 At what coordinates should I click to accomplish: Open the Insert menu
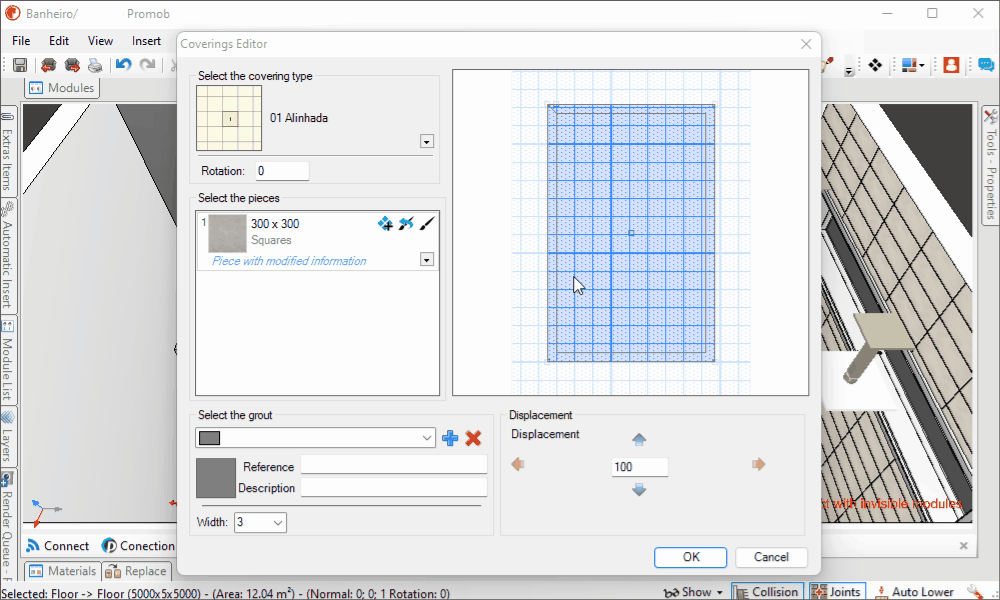(146, 41)
